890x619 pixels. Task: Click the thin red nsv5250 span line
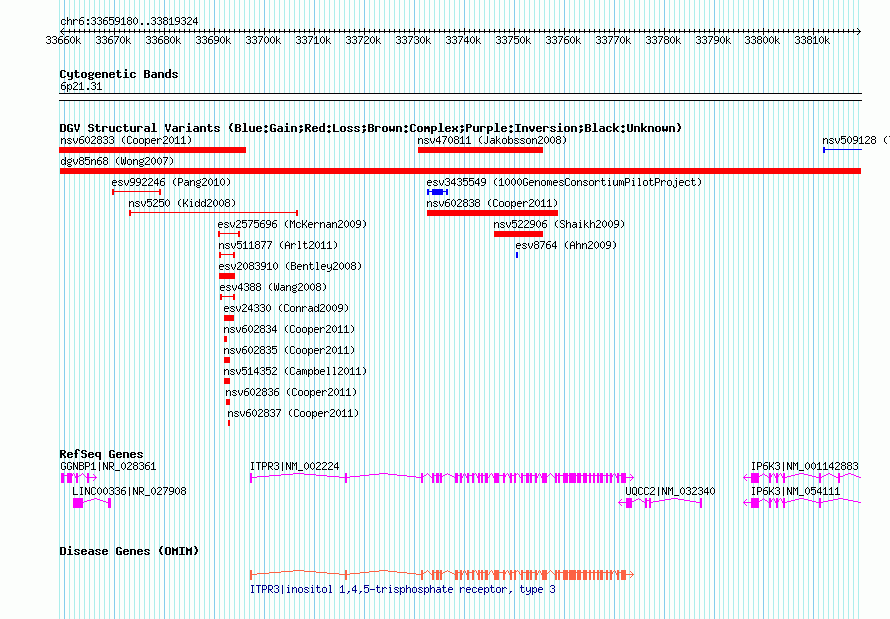coord(213,213)
